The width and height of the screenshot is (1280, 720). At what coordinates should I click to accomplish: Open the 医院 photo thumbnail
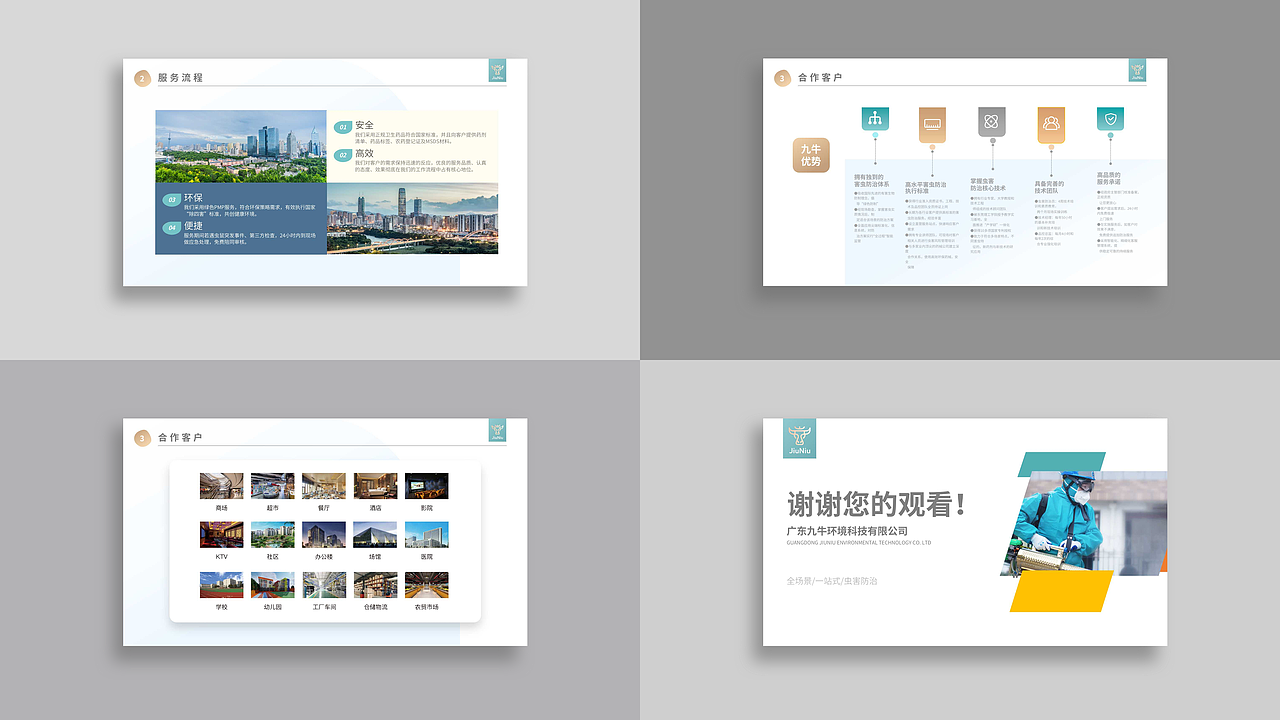click(x=427, y=534)
